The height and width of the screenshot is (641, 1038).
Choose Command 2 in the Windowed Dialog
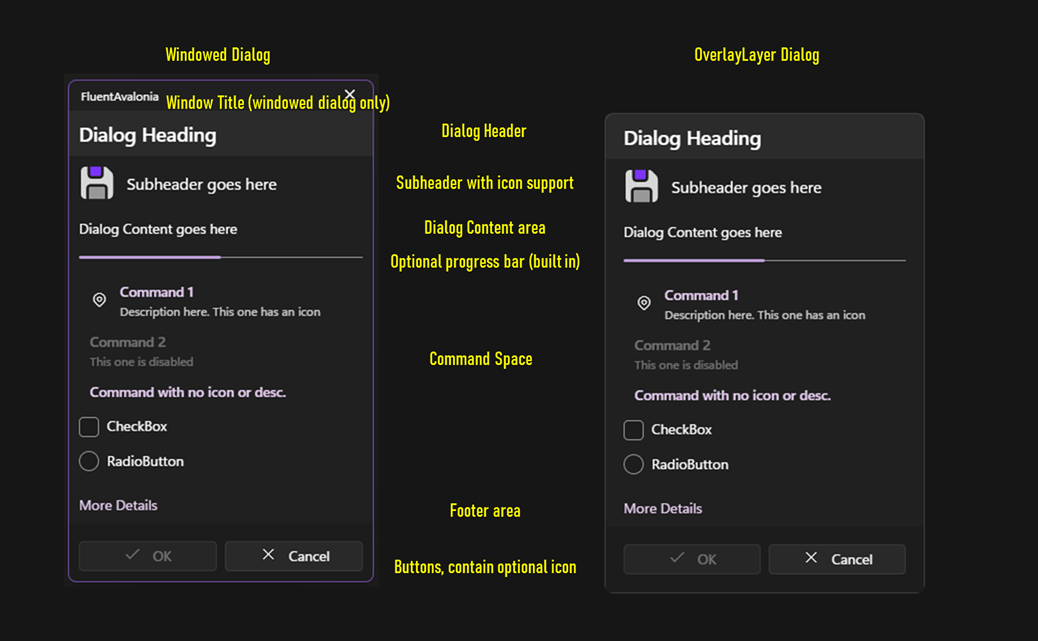click(220, 351)
